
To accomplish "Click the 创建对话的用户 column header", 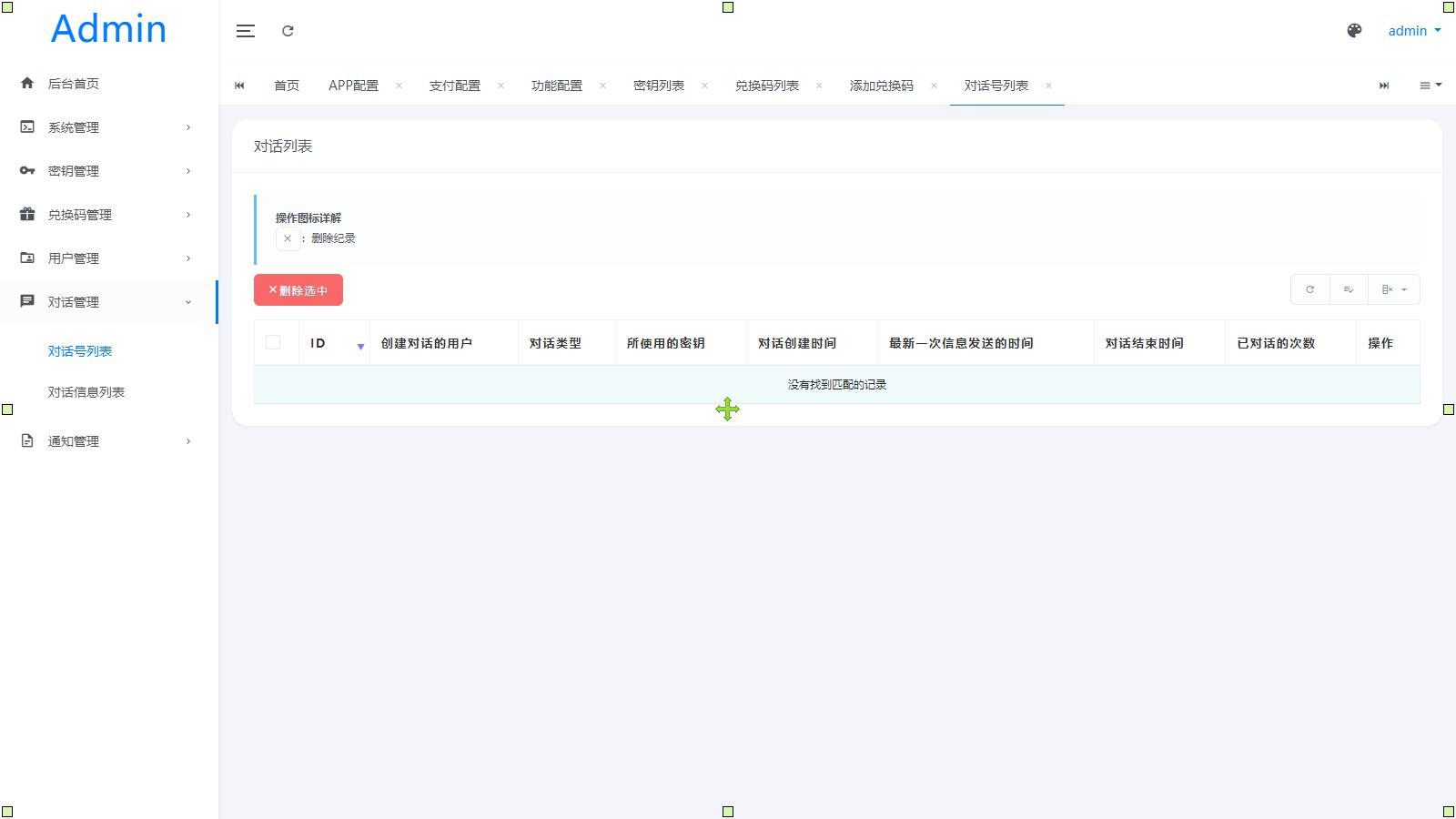I will tap(427, 343).
